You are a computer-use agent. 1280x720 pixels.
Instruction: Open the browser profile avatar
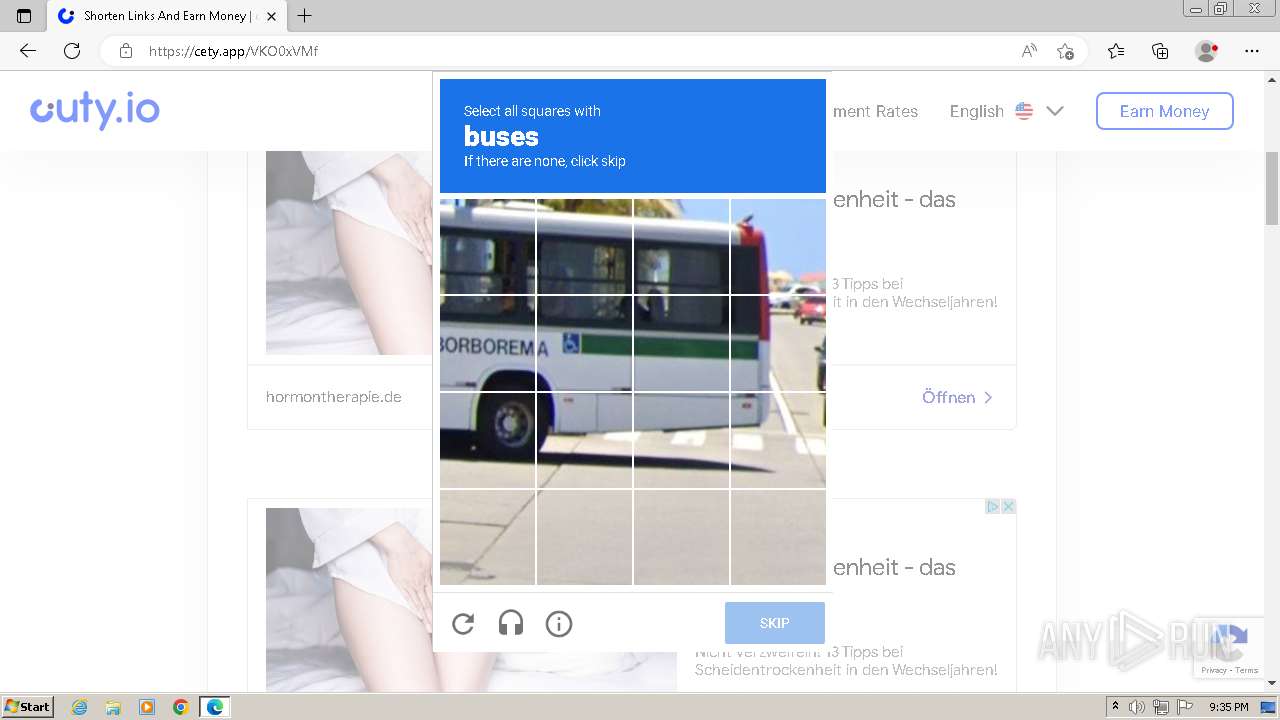pos(1206,51)
